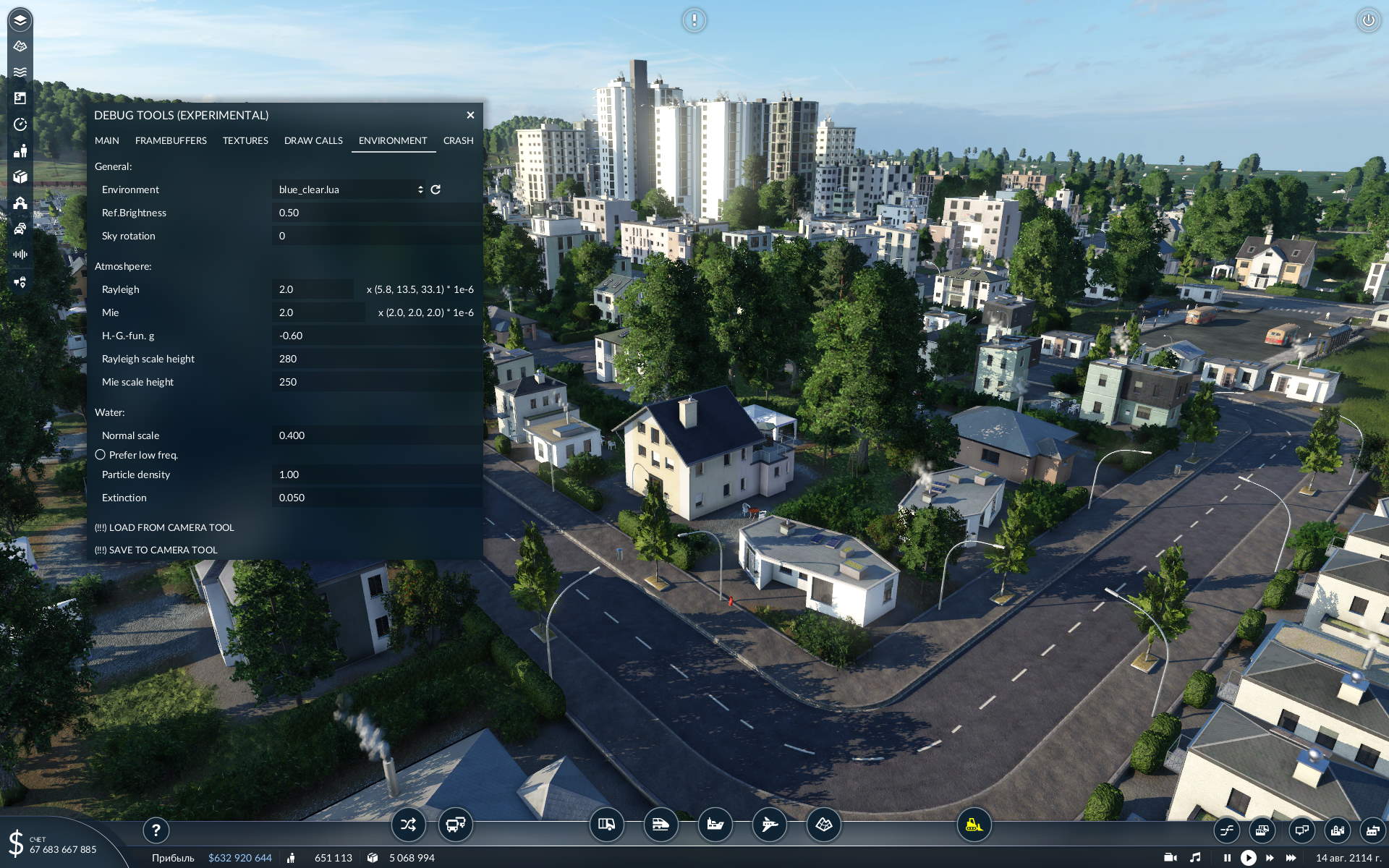Edit the Mie multiplier field

[x=318, y=312]
